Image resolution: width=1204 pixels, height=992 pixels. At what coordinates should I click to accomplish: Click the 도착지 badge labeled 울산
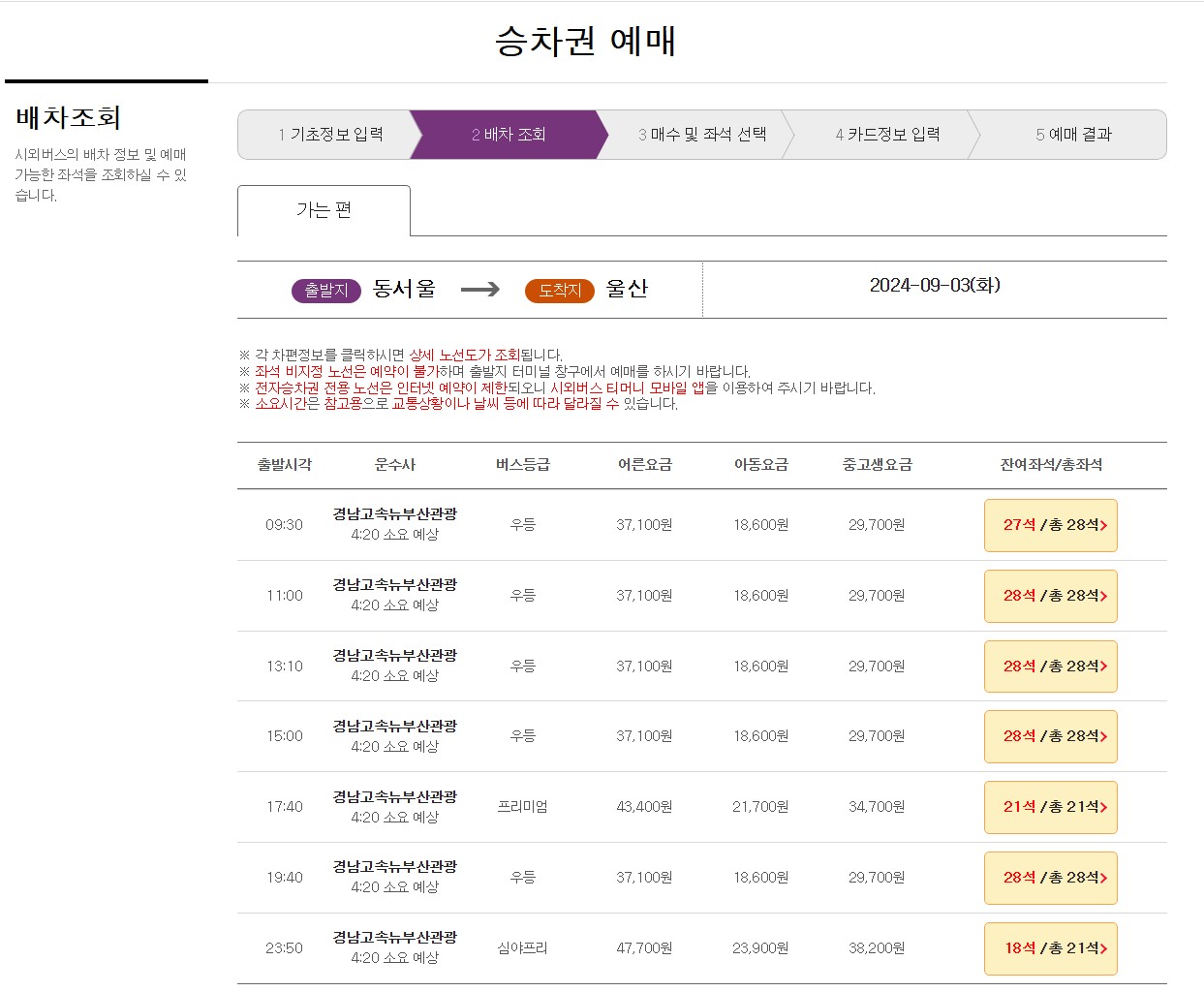559,290
